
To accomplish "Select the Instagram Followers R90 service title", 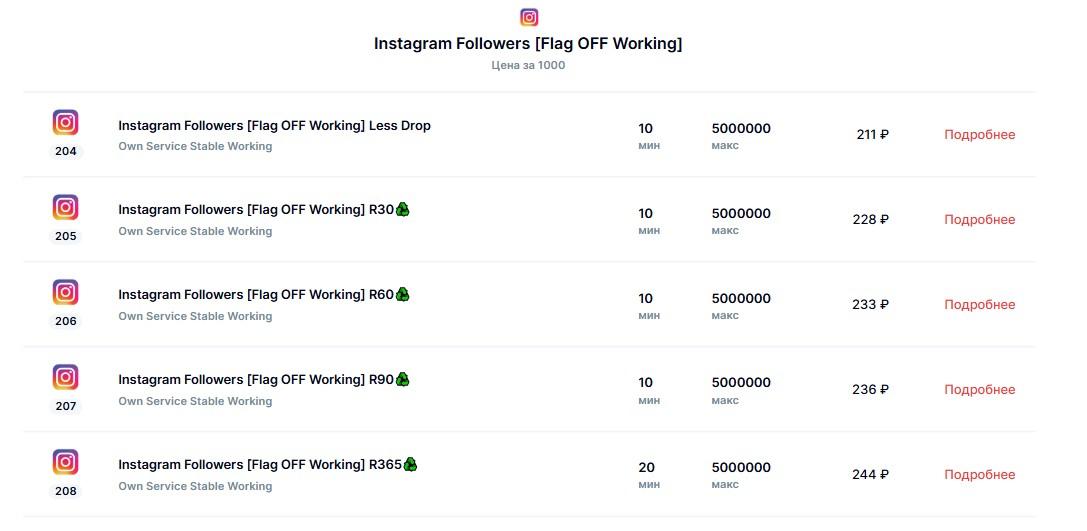I will 256,380.
